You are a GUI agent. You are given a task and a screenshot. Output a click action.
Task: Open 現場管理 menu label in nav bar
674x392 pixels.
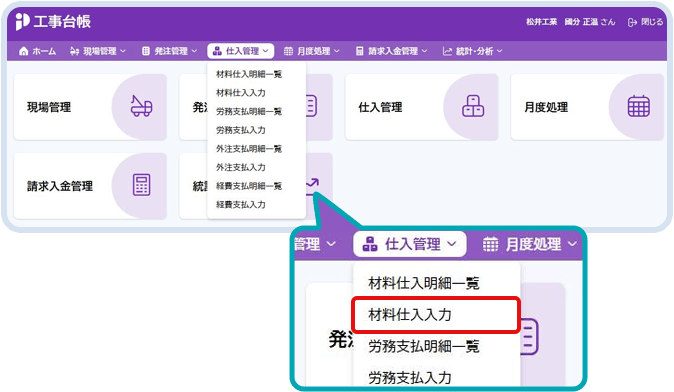point(100,51)
